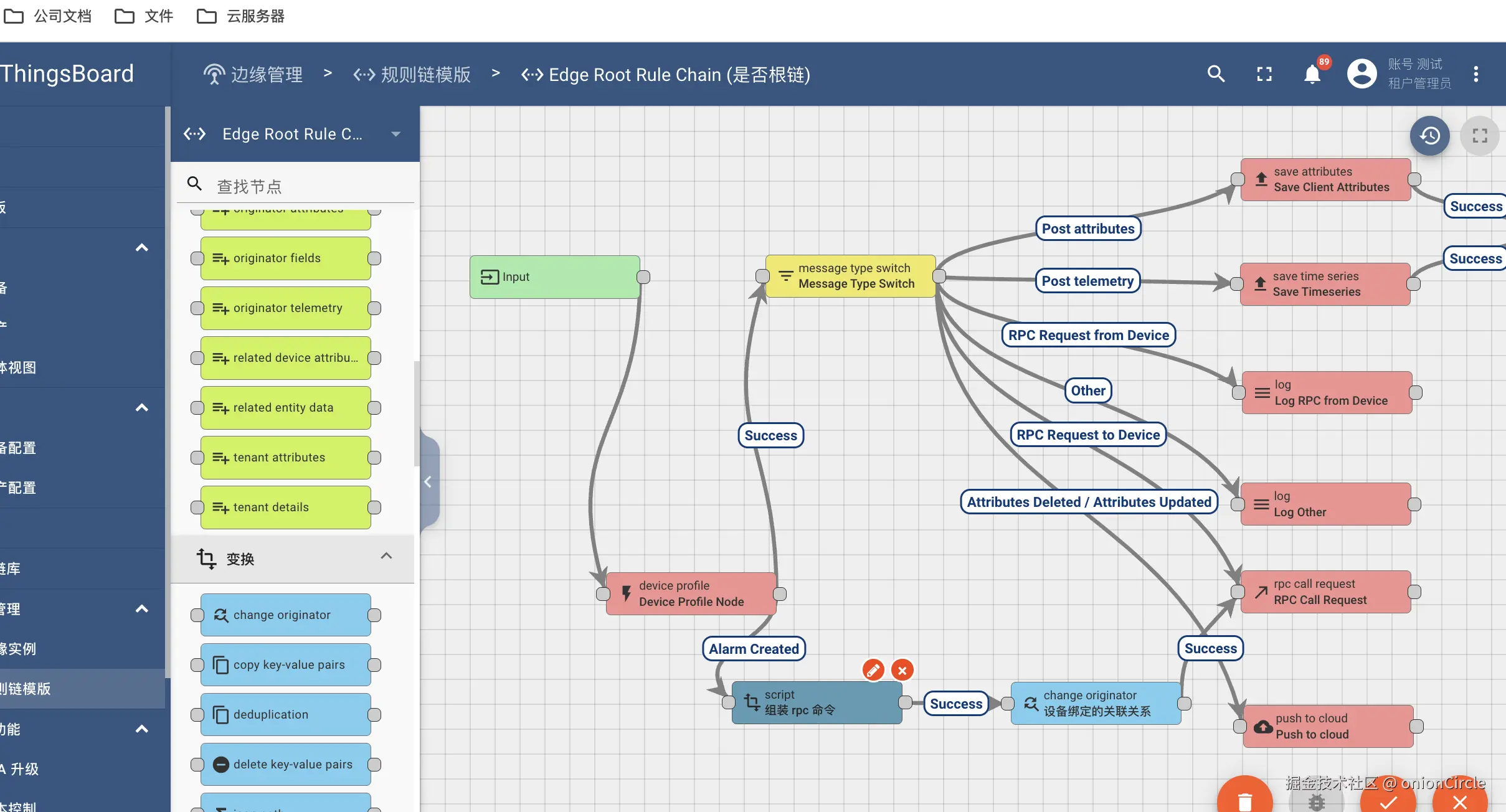Click the orange edit pencil on script node
1506x812 pixels.
(x=873, y=670)
